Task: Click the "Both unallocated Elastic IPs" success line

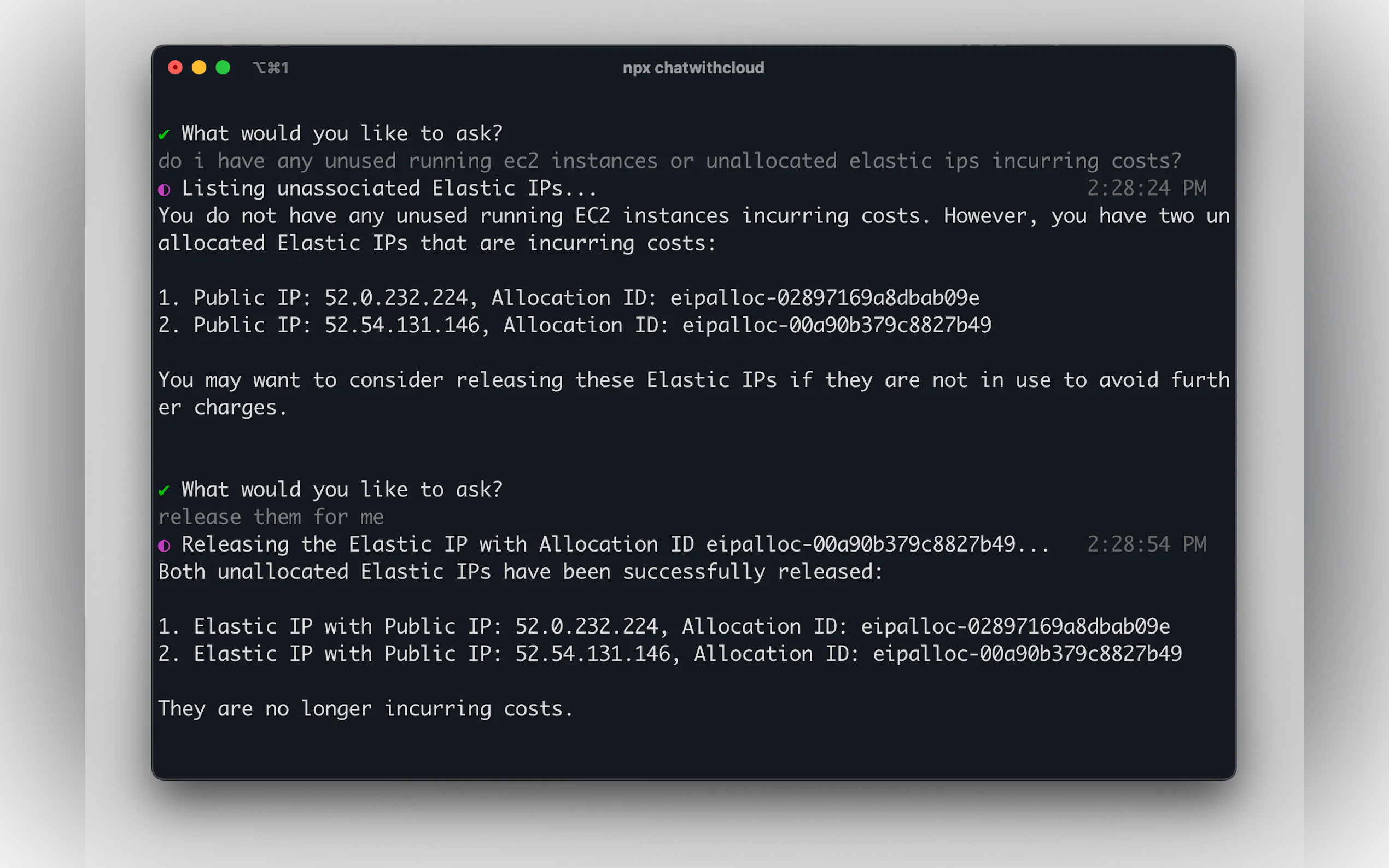Action: (x=520, y=572)
